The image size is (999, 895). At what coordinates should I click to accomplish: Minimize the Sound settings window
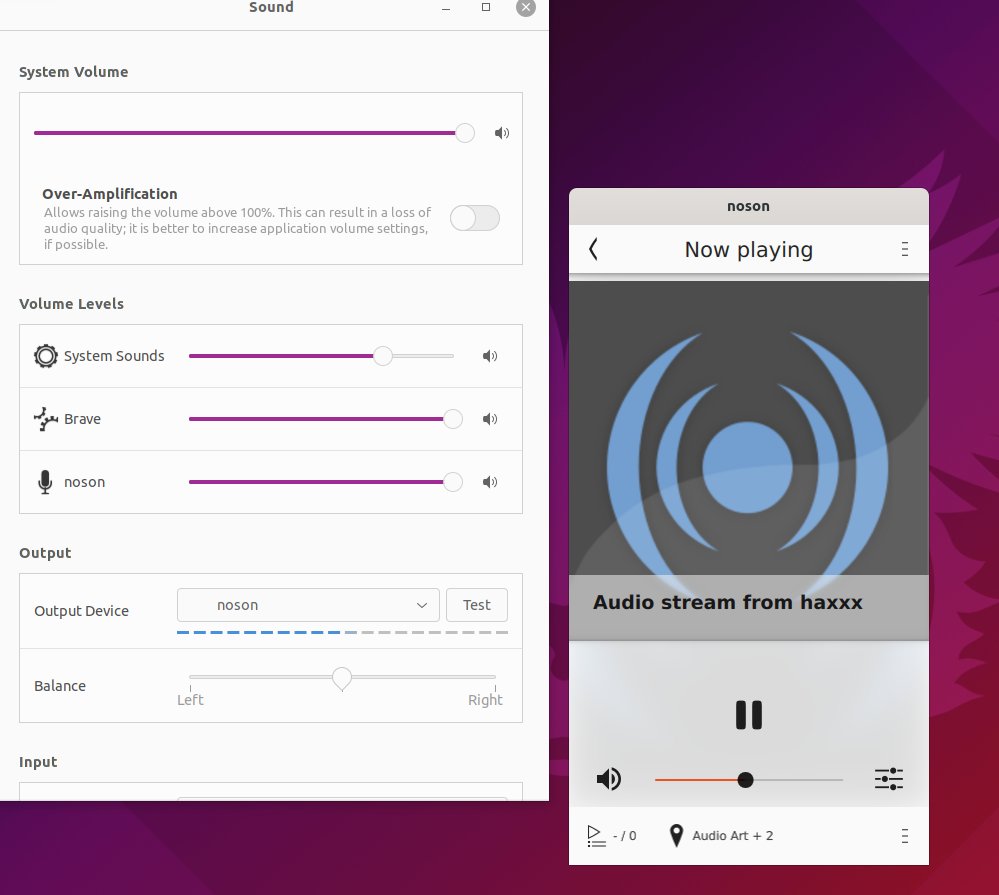(x=446, y=8)
